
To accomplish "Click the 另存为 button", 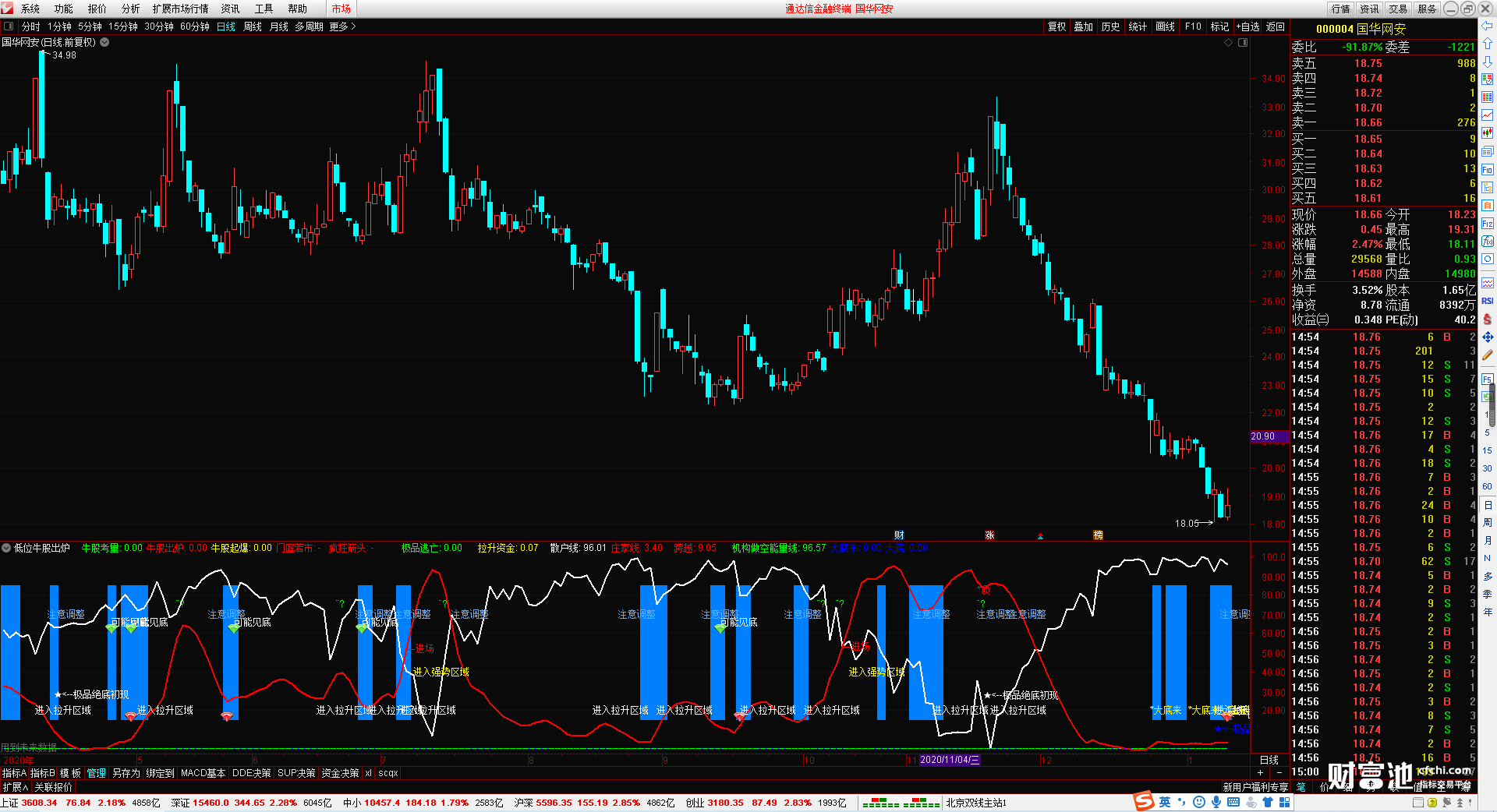I will pos(126,773).
